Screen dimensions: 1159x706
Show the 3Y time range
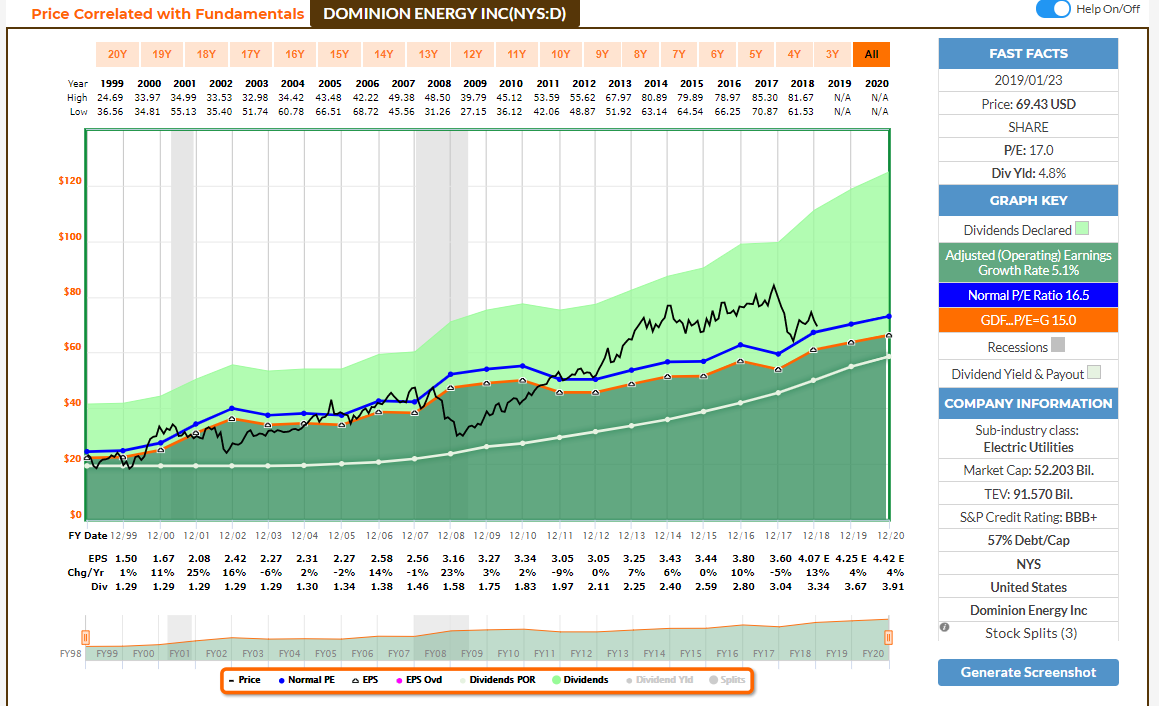832,54
